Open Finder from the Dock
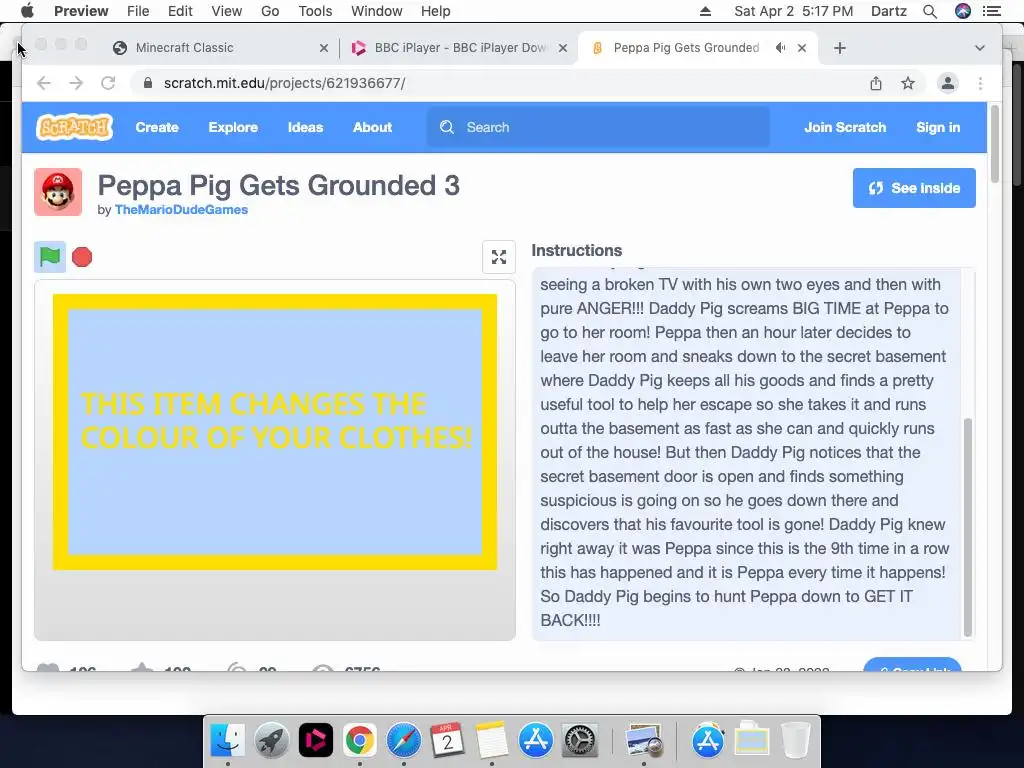This screenshot has height=768, width=1024. tap(227, 741)
